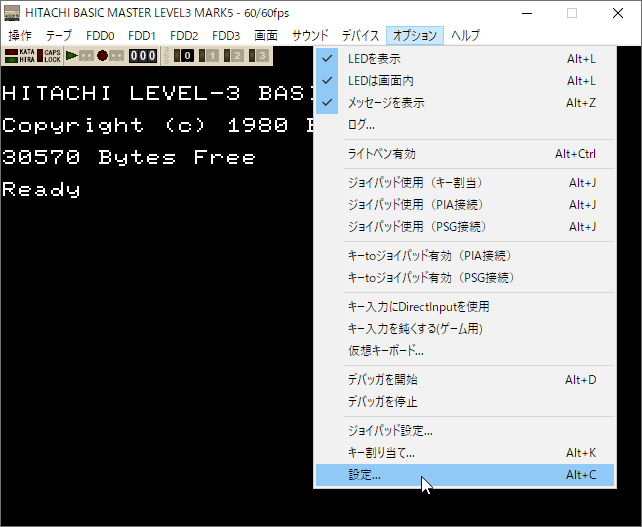Open the FDD0 drive menu
The width and height of the screenshot is (642, 527).
[100, 35]
